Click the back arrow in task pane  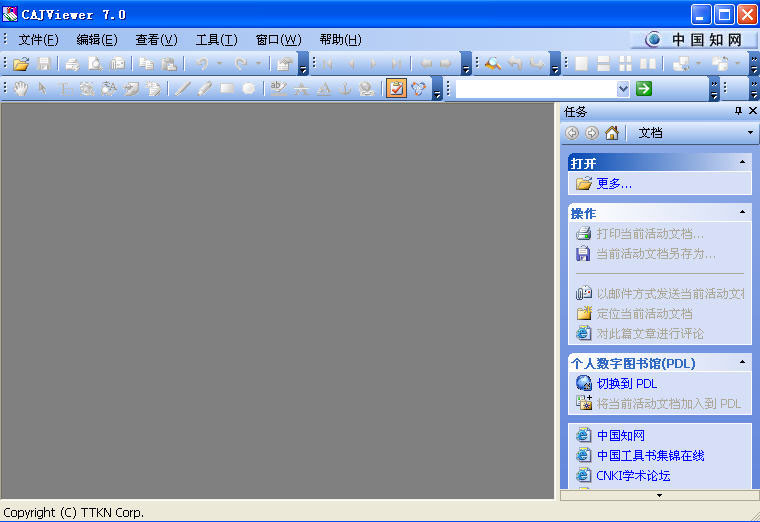tap(572, 133)
